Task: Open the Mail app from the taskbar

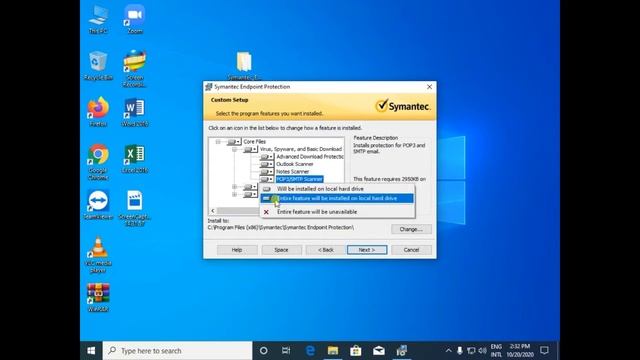Action: [379, 351]
